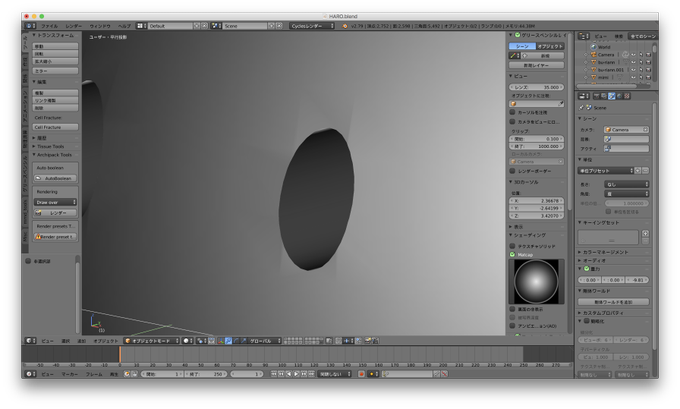This screenshot has height=409, width=680.
Task: Open the unit preset dropdown
Action: coord(606,170)
